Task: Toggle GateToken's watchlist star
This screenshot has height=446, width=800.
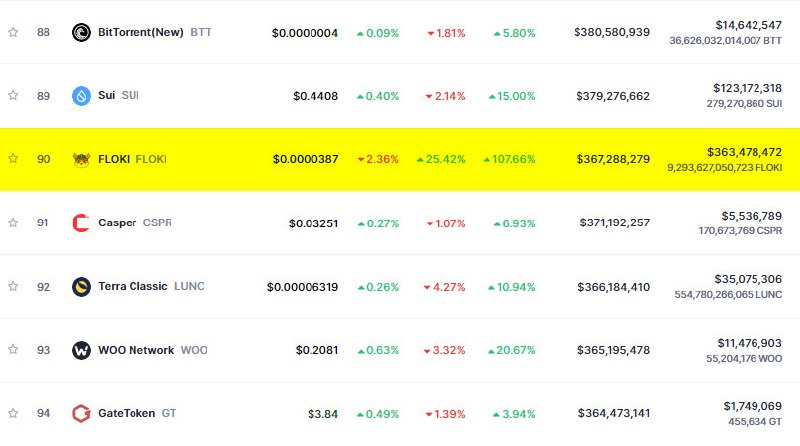Action: coord(13,413)
